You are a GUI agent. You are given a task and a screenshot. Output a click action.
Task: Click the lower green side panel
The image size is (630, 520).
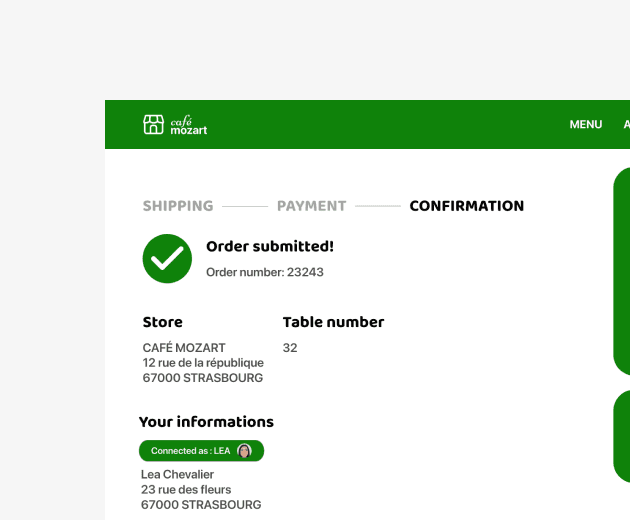click(622, 436)
